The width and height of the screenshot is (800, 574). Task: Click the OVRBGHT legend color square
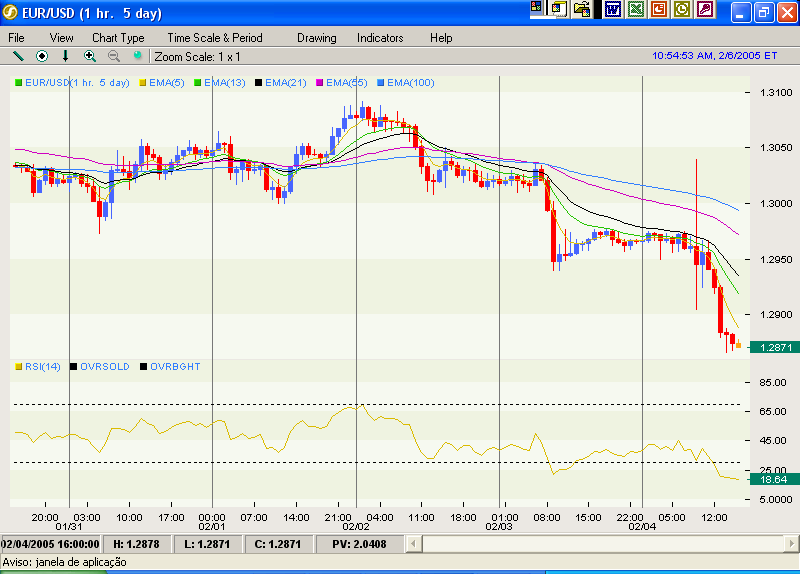point(144,367)
